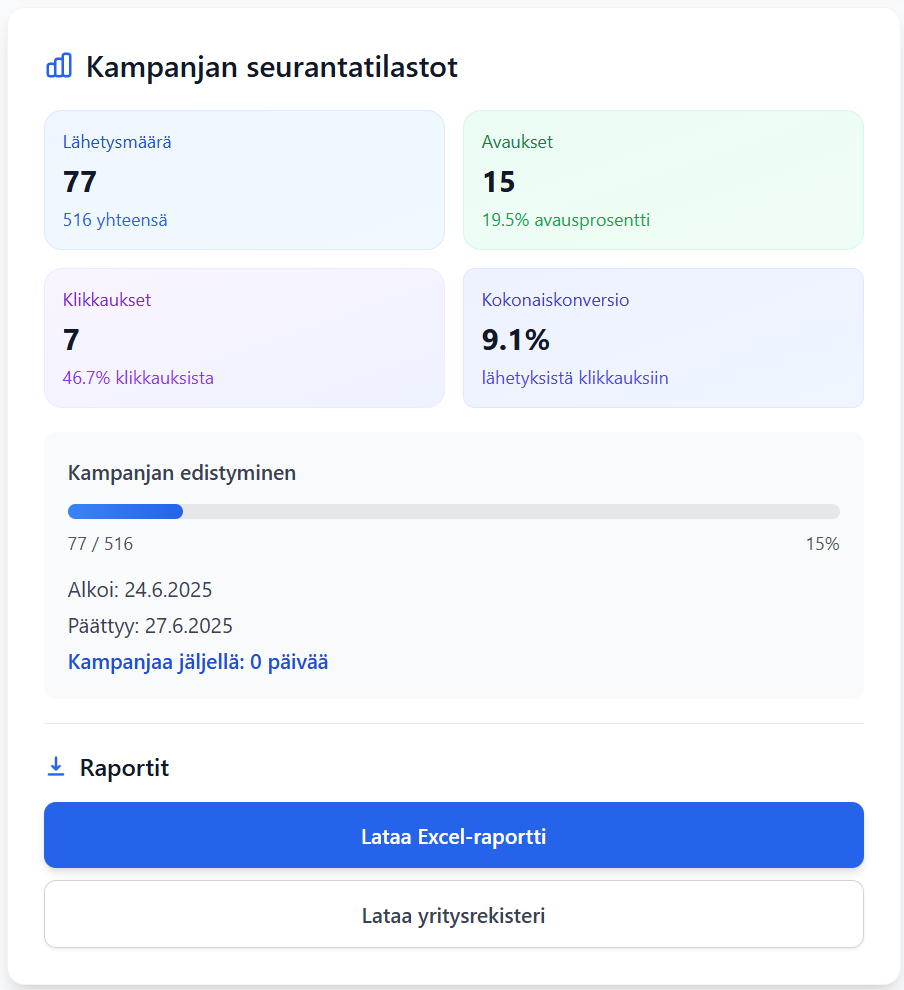
Task: Click the Kampanjan edistyminen label
Action: tap(181, 473)
